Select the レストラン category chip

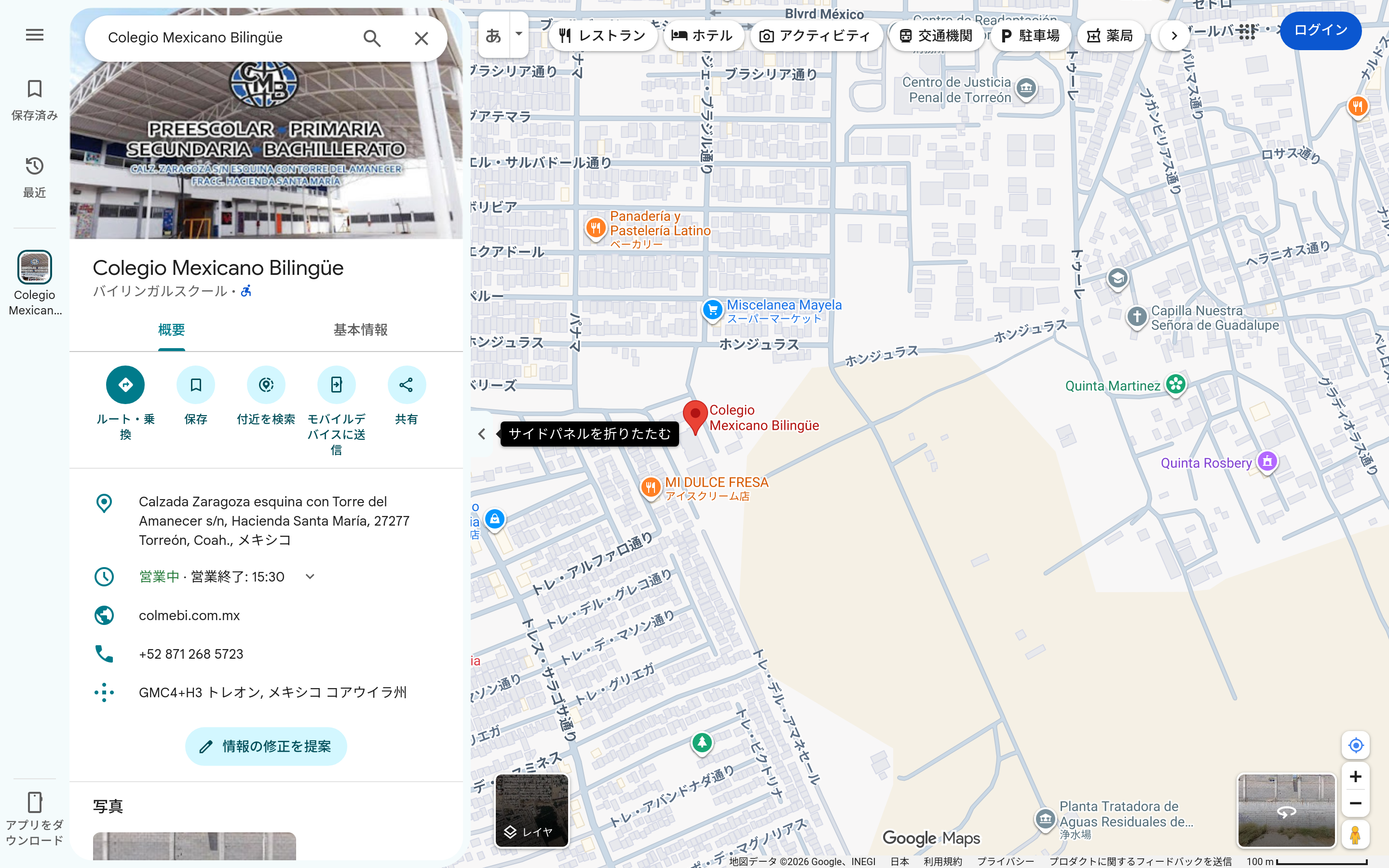pos(603,36)
